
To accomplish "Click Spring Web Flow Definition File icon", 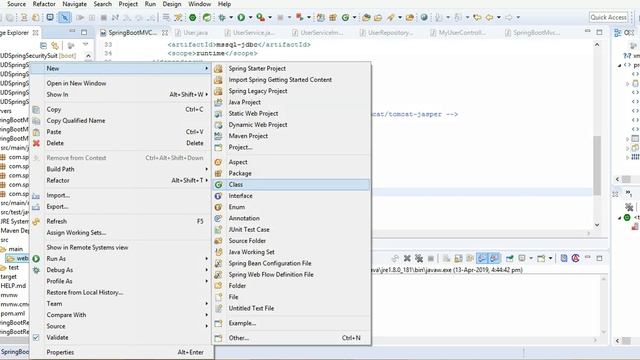I will click(x=218, y=275).
